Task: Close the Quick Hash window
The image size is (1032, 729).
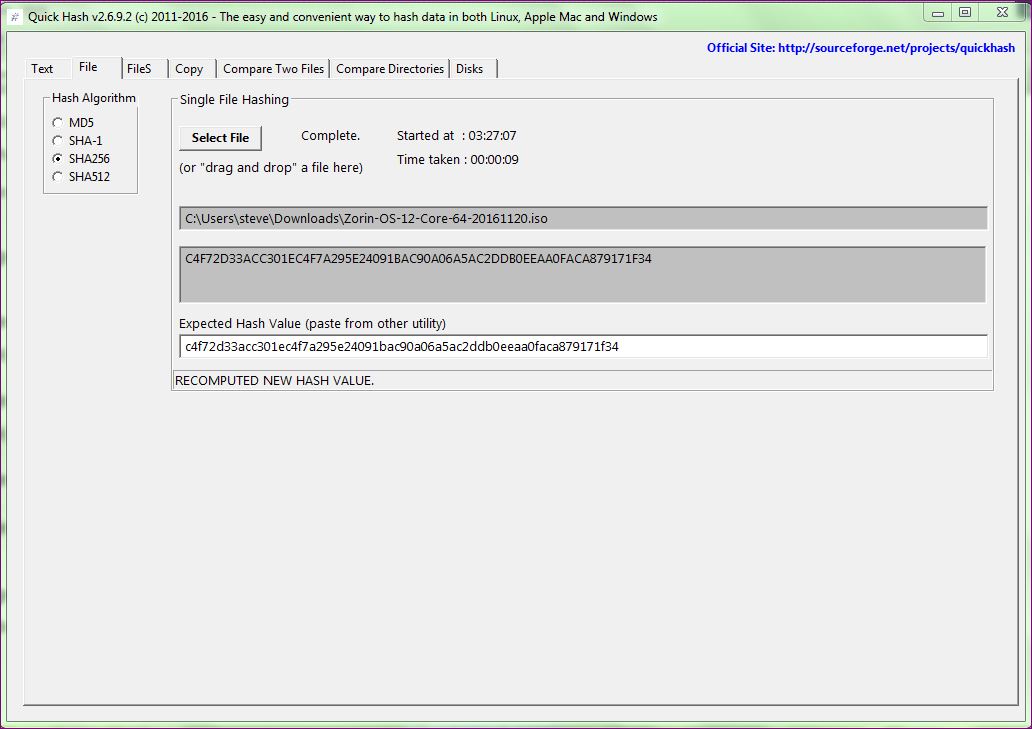Action: [x=1001, y=13]
